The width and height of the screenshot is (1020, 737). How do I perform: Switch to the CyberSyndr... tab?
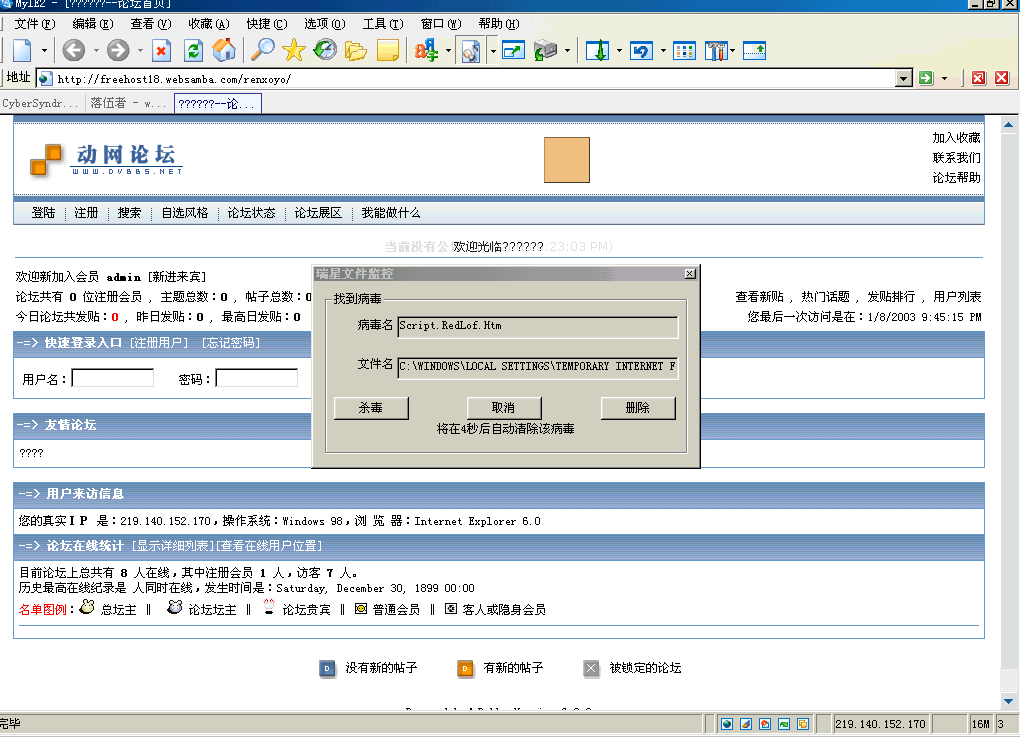pyautogui.click(x=40, y=103)
